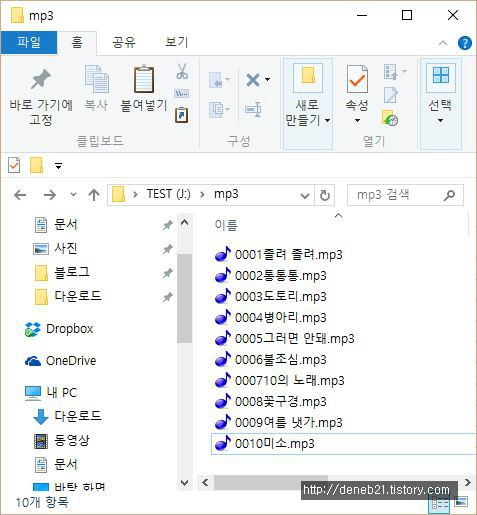The image size is (477, 515).
Task: Switch to large thumbnails view icon
Action: click(x=461, y=502)
